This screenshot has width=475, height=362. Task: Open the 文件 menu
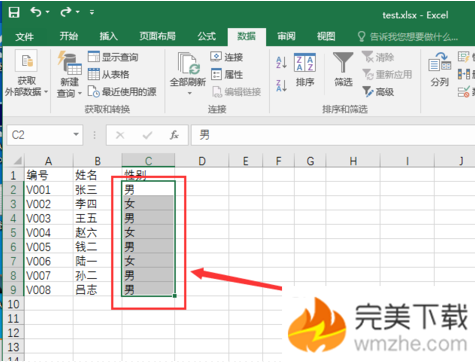coord(24,36)
